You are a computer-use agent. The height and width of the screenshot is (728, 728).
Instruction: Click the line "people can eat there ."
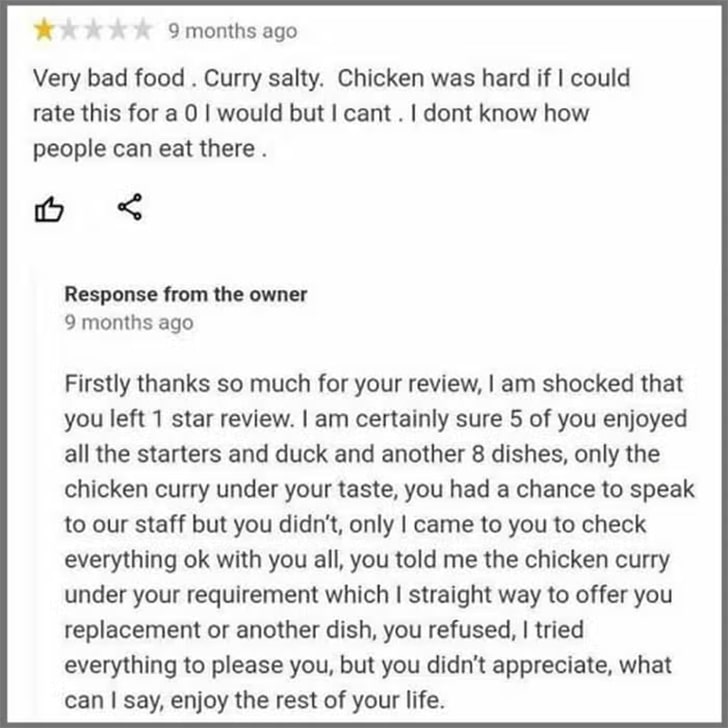coord(150,149)
